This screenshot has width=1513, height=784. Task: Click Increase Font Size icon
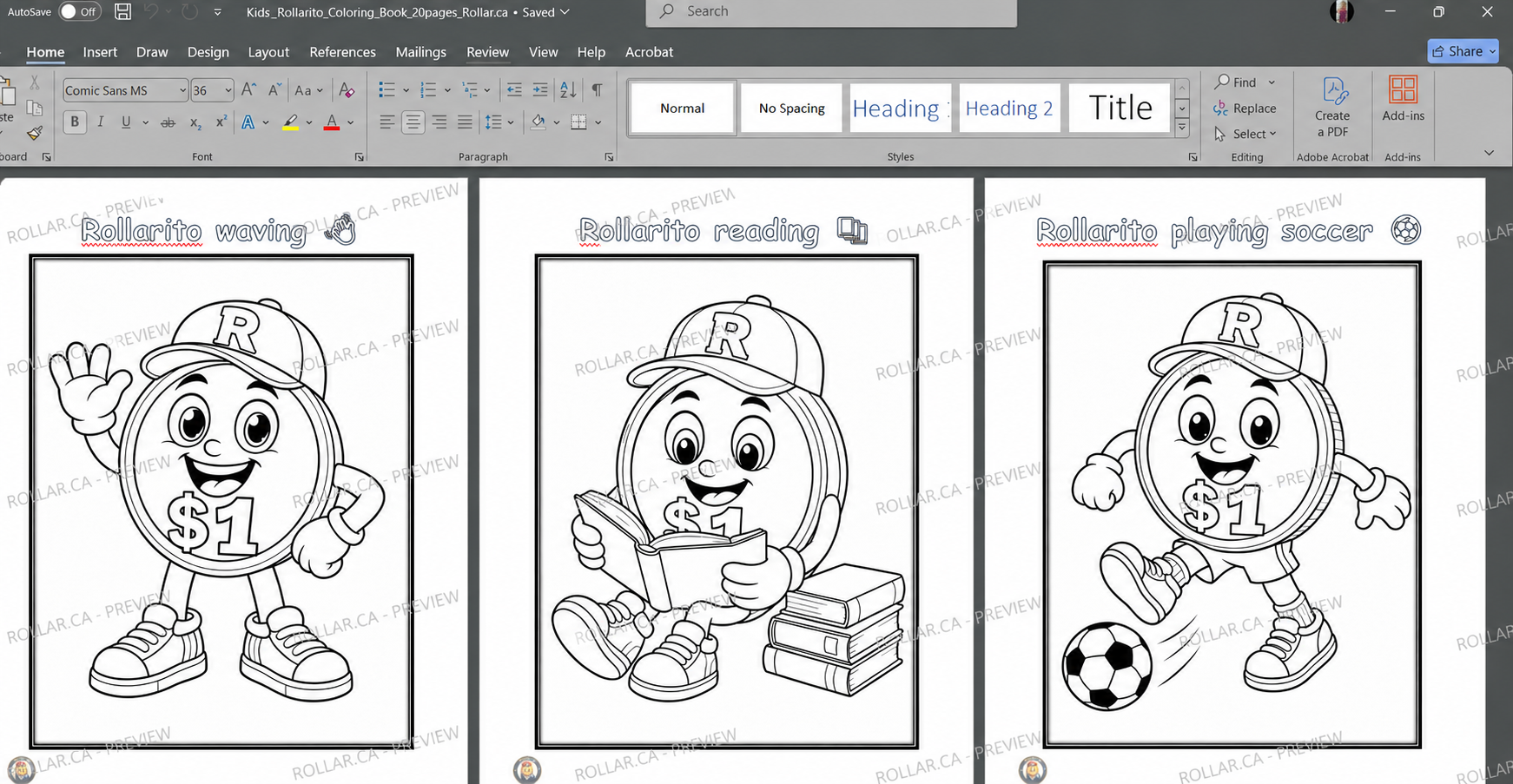[248, 89]
